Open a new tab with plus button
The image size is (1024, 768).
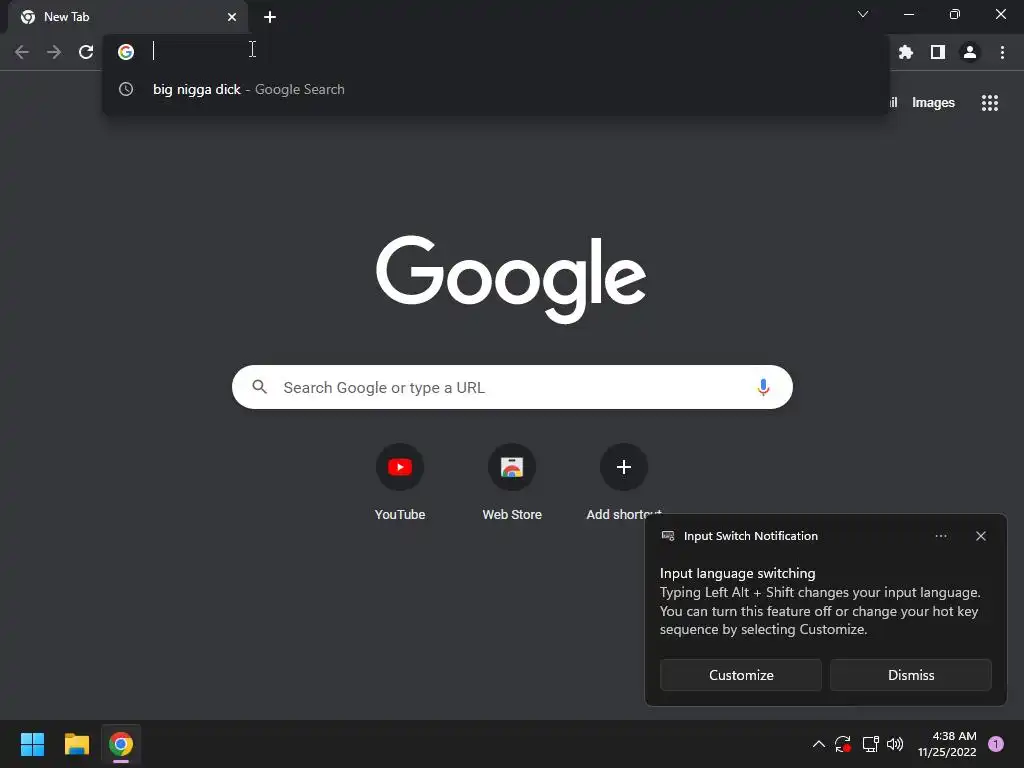pos(270,17)
